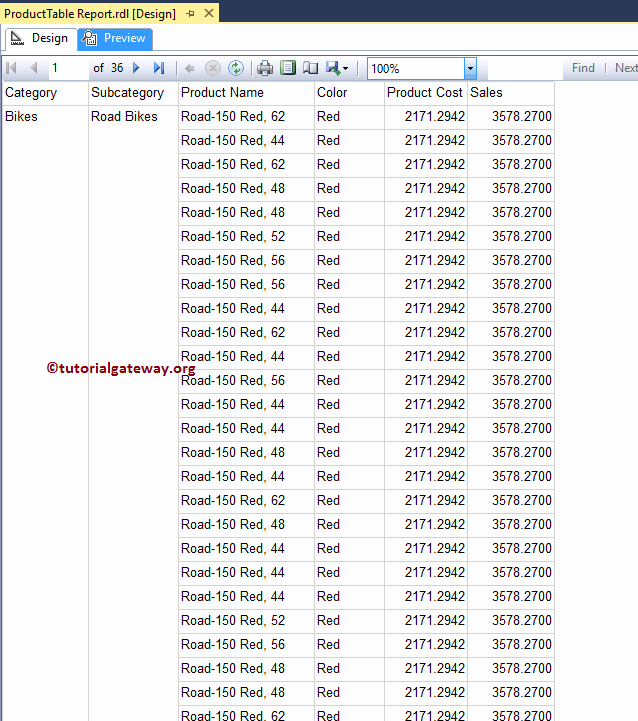Click the page count '36' text

[x=117, y=68]
